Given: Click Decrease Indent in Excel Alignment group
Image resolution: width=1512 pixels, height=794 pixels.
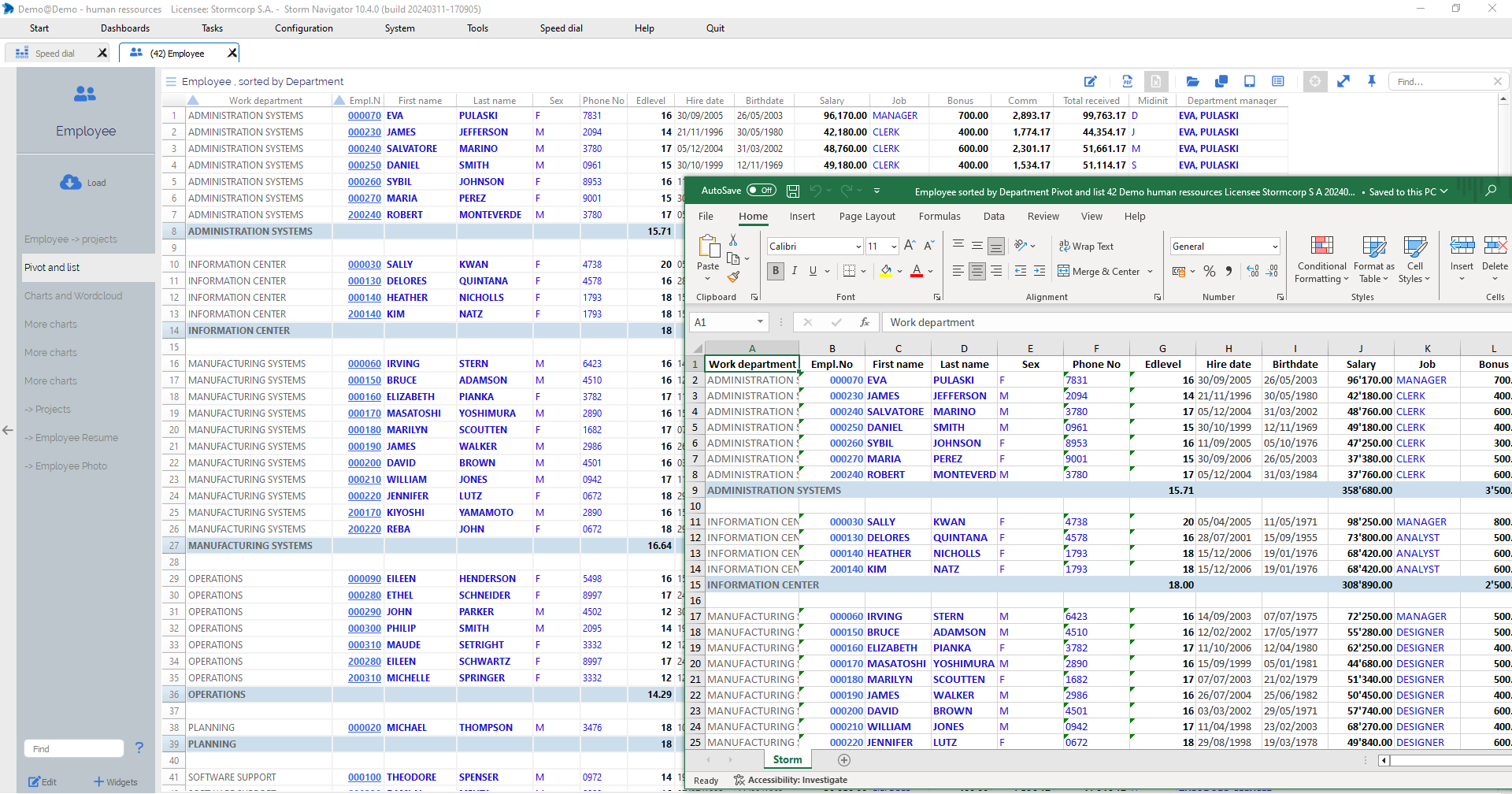Looking at the screenshot, I should (x=1021, y=271).
